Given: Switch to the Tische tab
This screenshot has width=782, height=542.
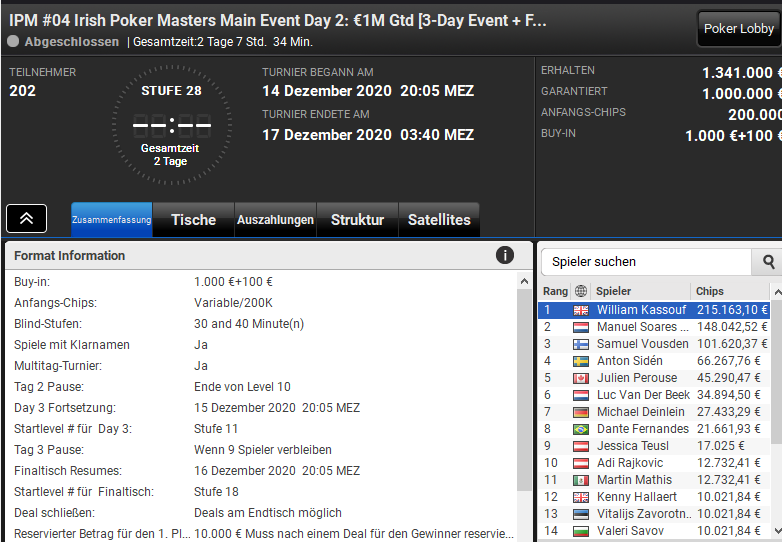Looking at the screenshot, I should pos(193,220).
